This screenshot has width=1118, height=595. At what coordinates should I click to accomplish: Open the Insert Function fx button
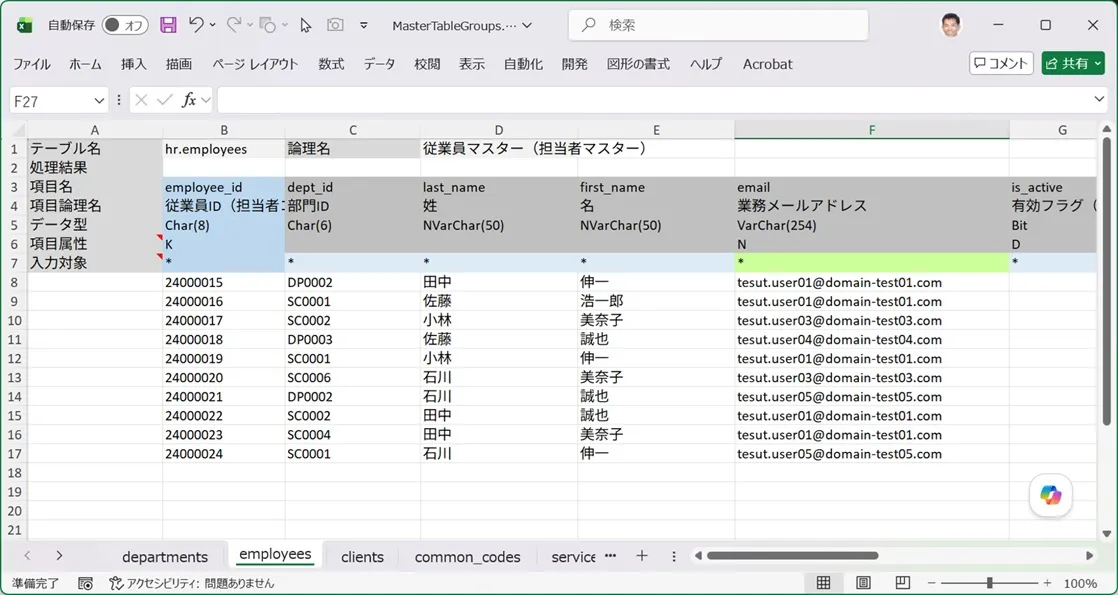point(189,101)
